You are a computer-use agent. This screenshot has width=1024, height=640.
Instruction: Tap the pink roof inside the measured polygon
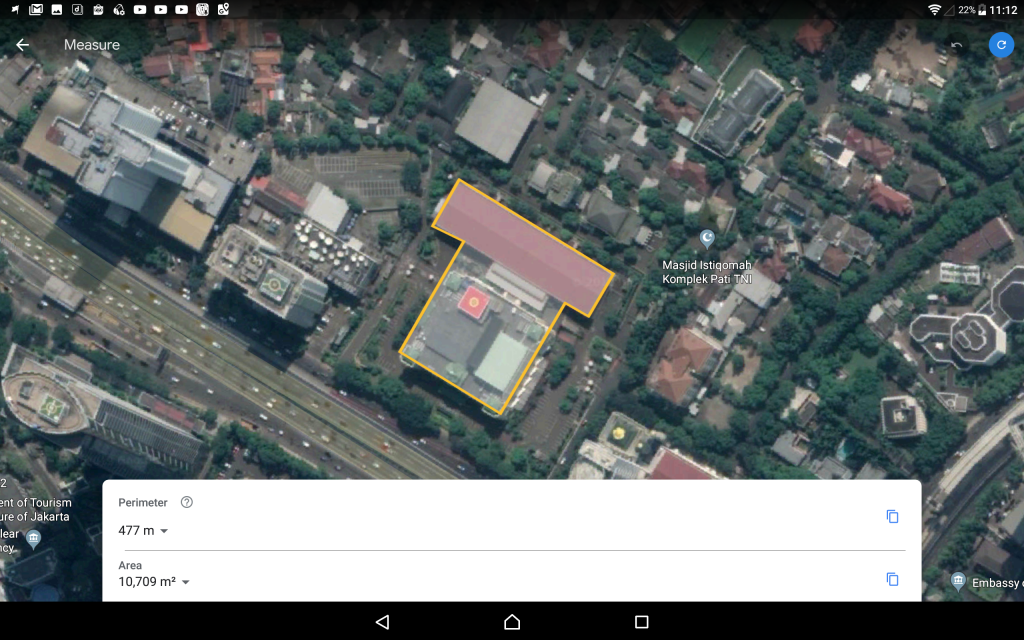[x=525, y=245]
